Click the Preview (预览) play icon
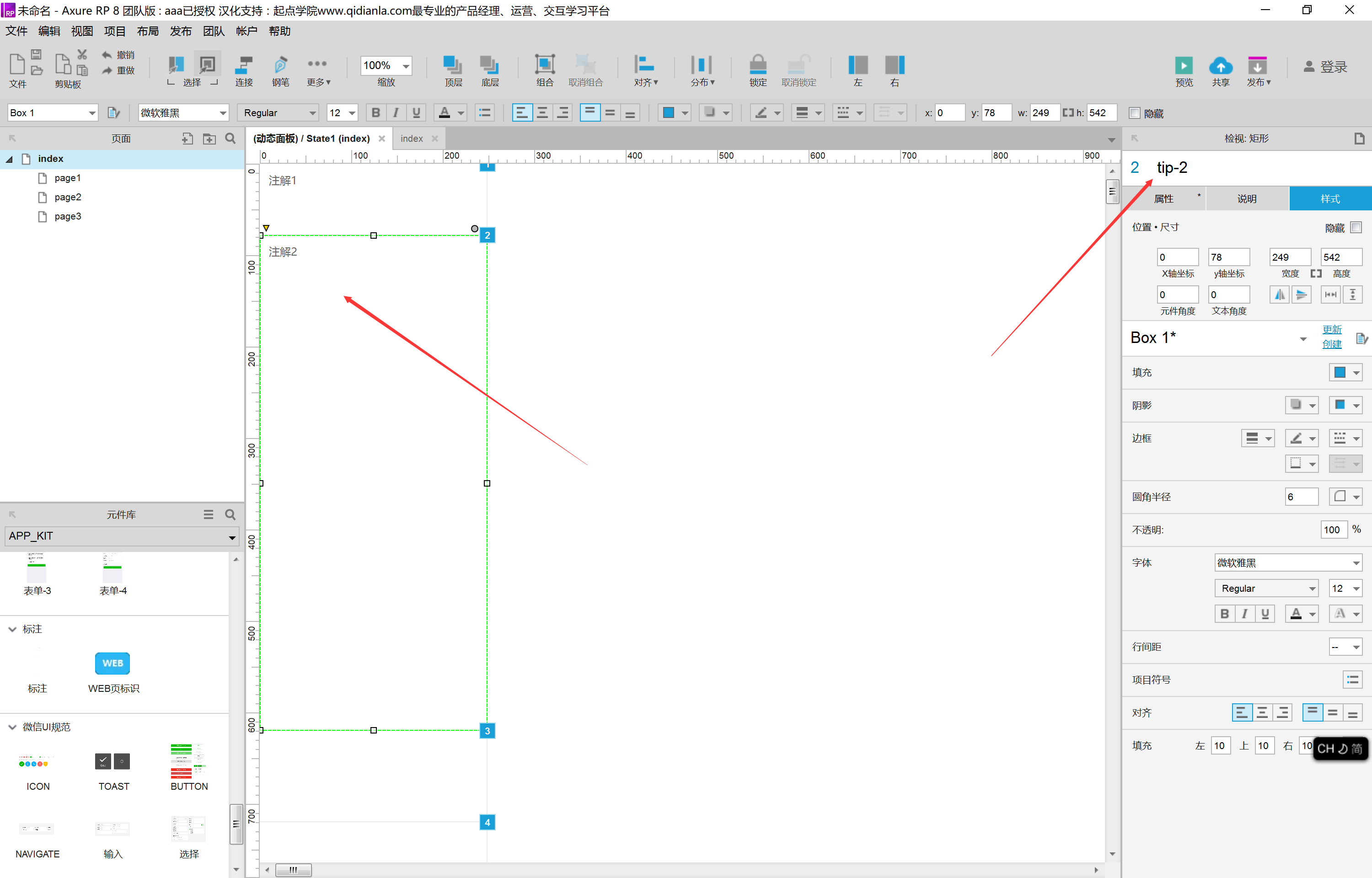The height and width of the screenshot is (878, 1372). pyautogui.click(x=1183, y=65)
